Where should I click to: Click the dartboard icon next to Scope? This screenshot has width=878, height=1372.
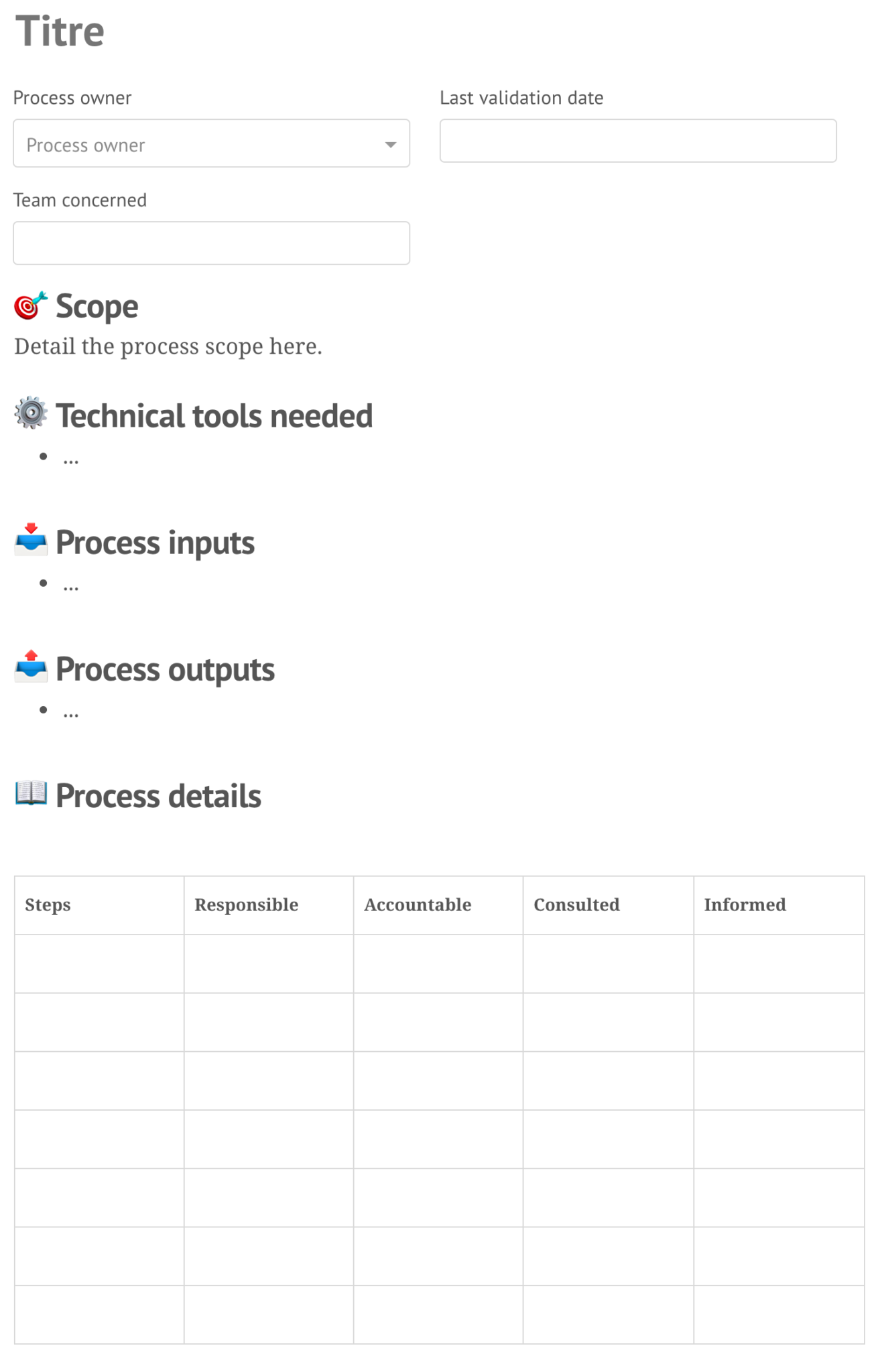(28, 306)
